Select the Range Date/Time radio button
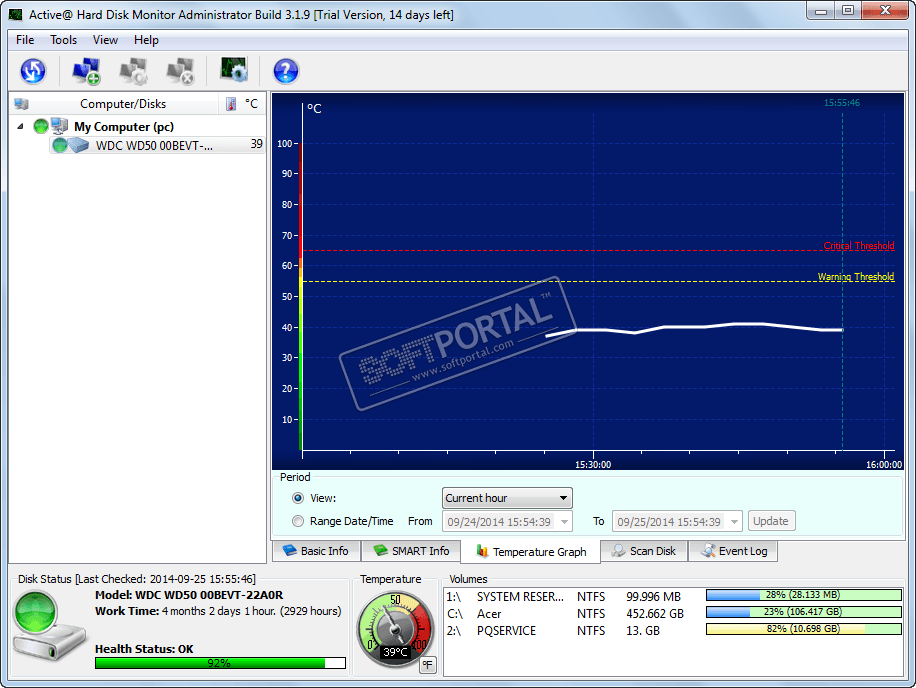The width and height of the screenshot is (916, 688). click(298, 521)
